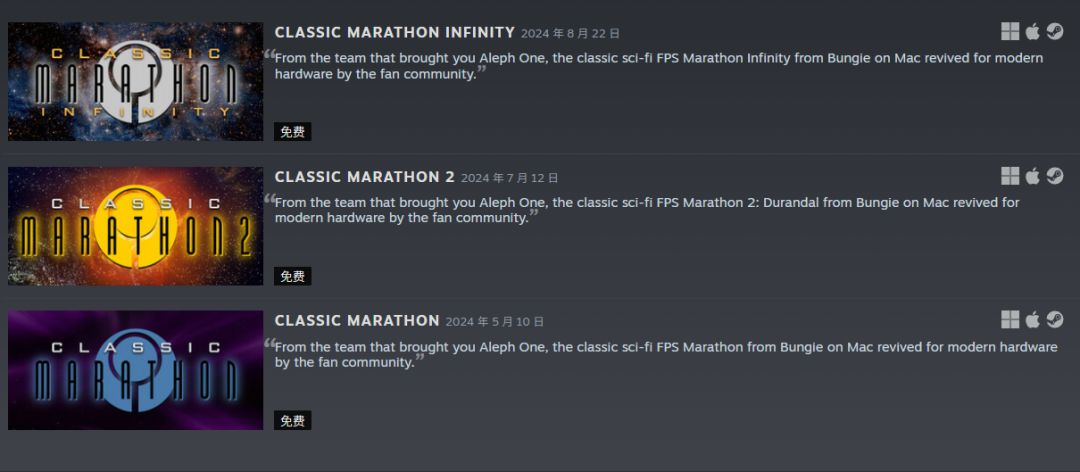Click 免费 price tag under Marathon Infinity

(292, 132)
